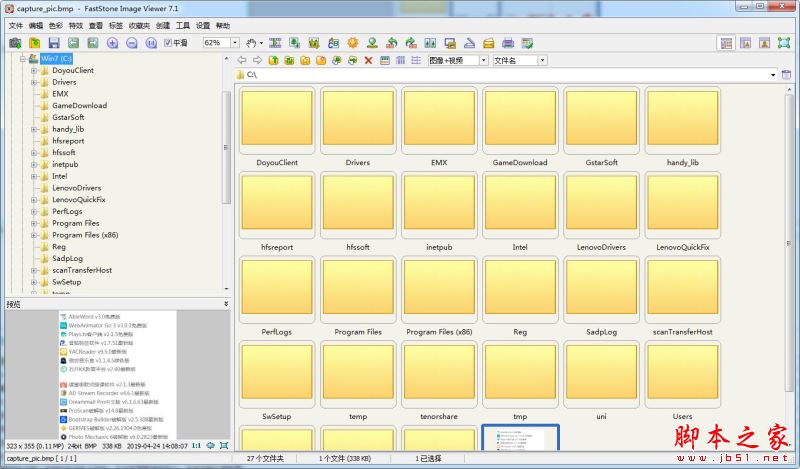800x469 pixels.
Task: Open the 62% zoom level dropdown
Action: [235, 43]
